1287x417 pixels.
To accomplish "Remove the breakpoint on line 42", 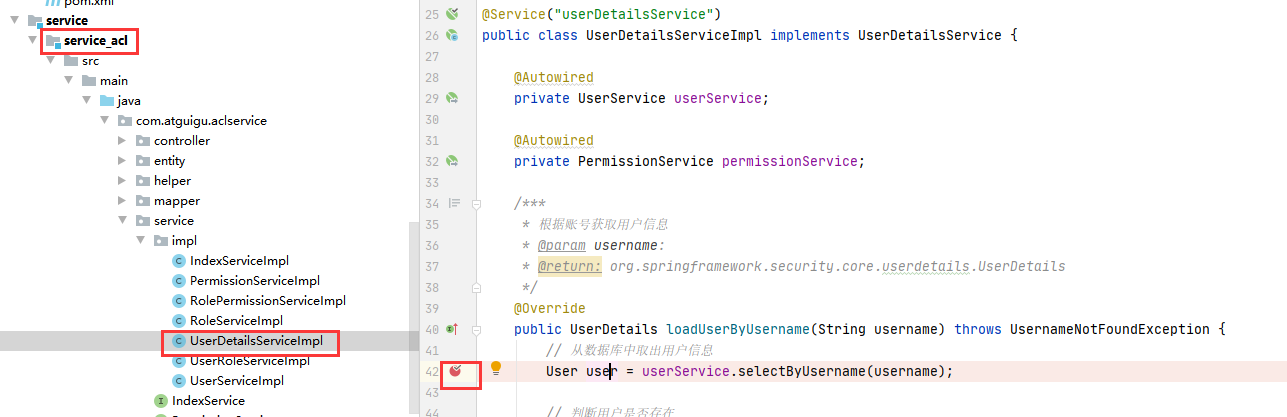I will coord(455,371).
